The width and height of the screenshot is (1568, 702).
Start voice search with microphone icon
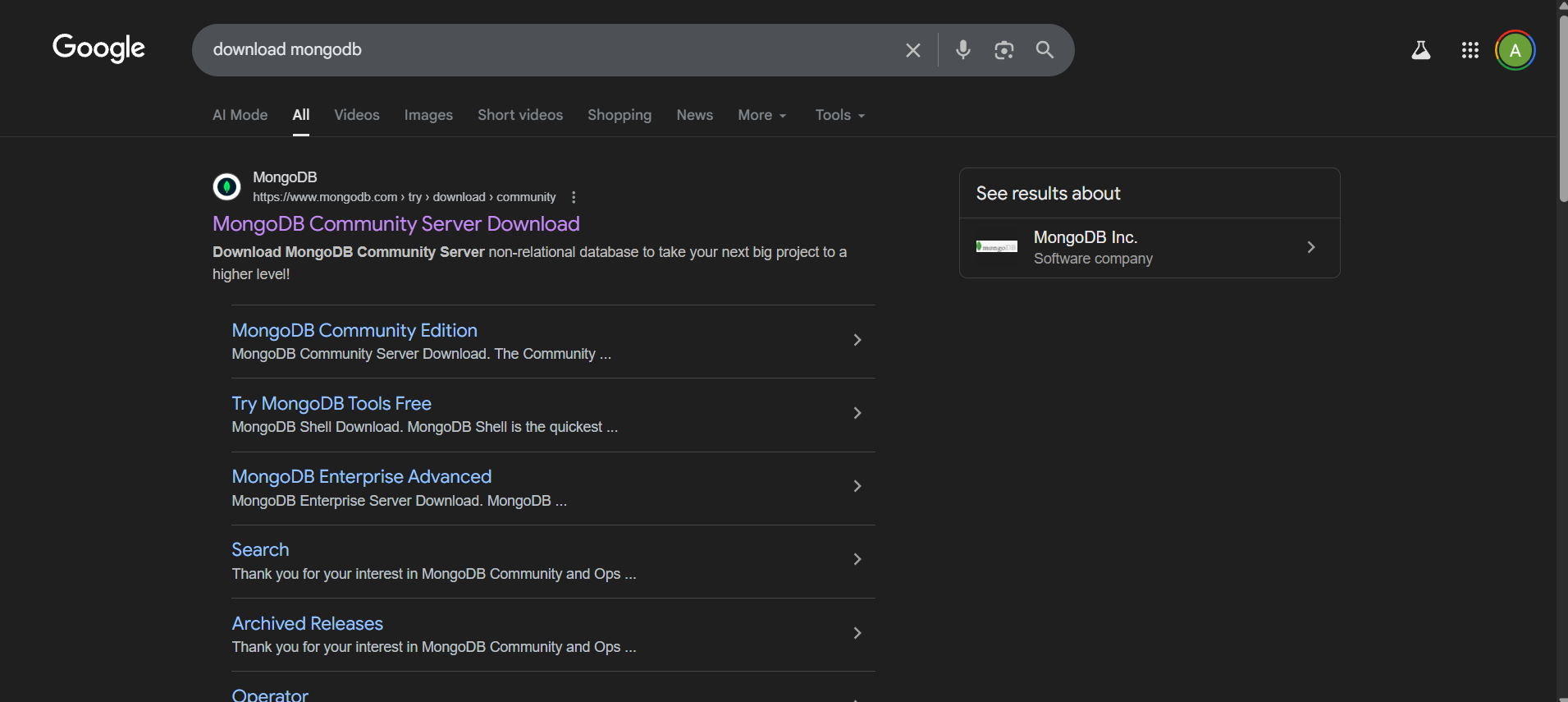[x=963, y=50]
